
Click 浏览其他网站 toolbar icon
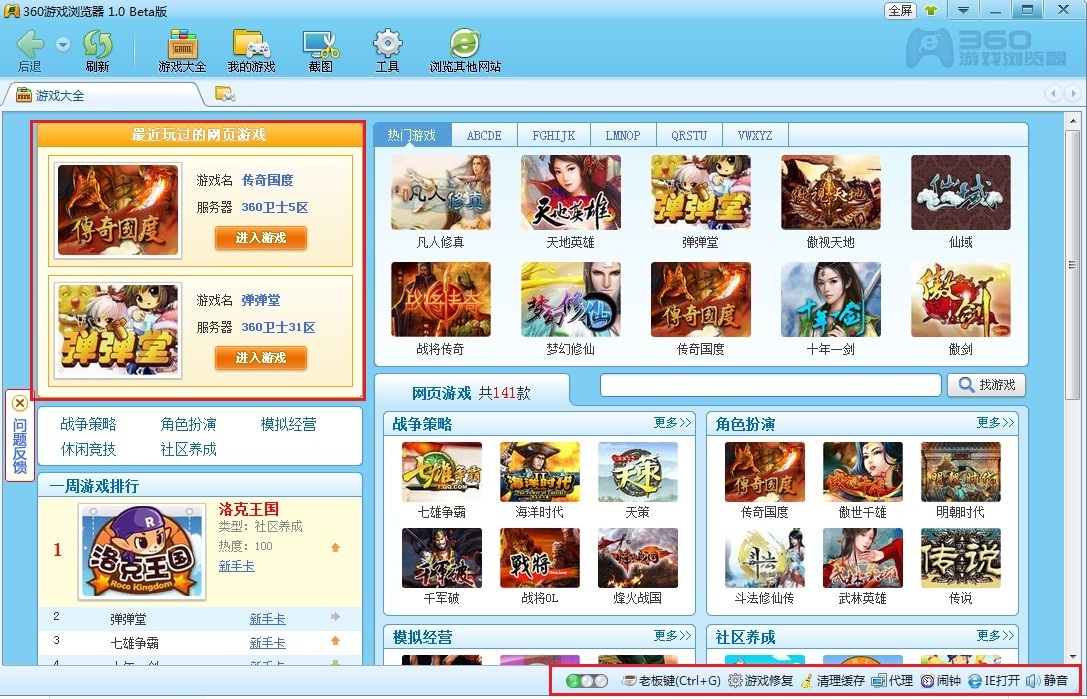[x=464, y=51]
